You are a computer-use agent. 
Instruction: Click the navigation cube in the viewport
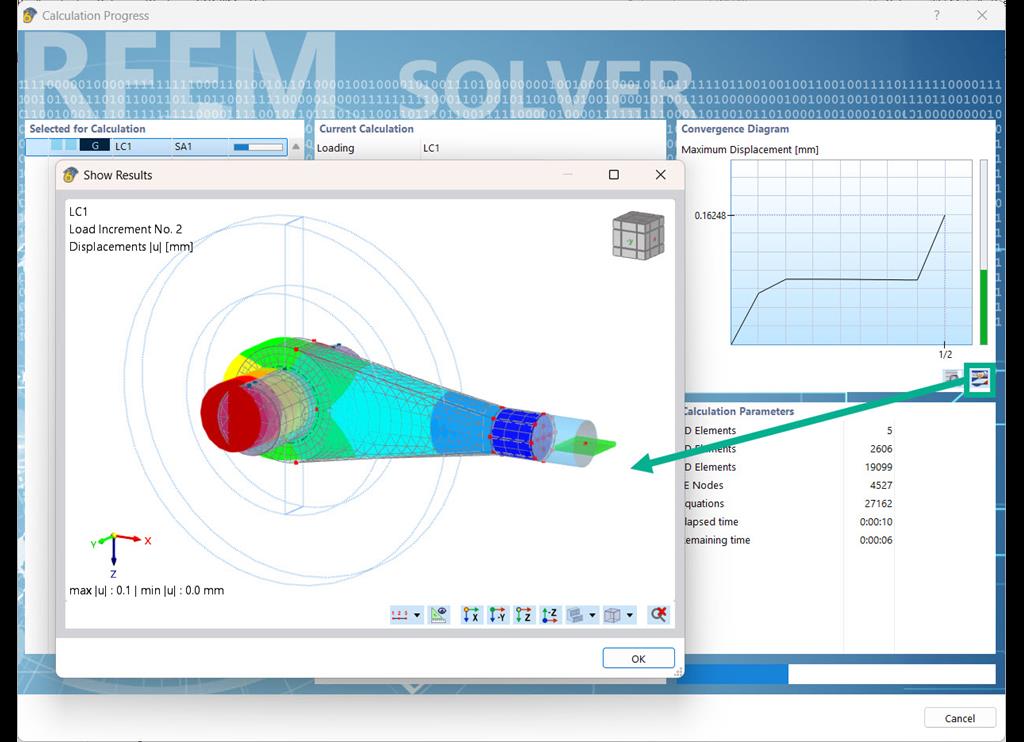pyautogui.click(x=638, y=234)
